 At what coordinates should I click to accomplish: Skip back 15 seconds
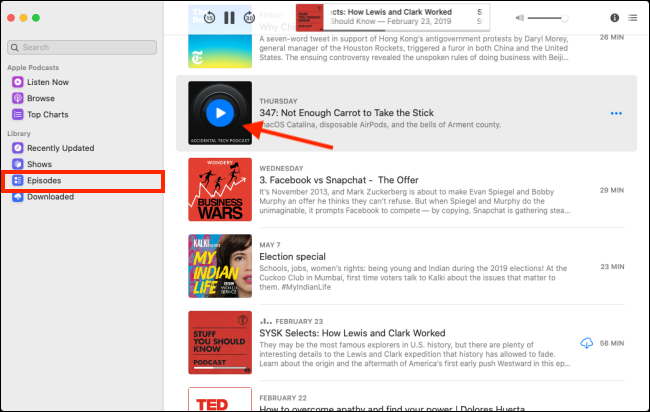click(209, 18)
